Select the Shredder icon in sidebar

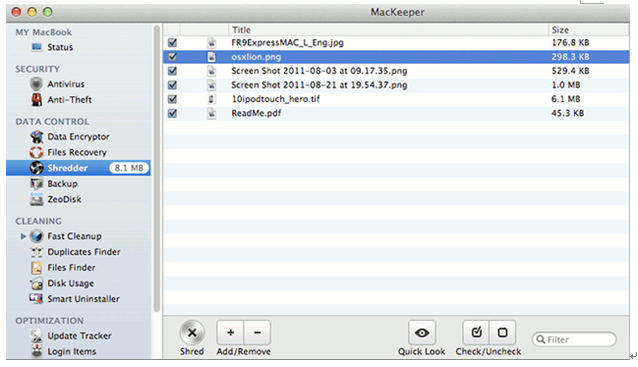click(36, 168)
